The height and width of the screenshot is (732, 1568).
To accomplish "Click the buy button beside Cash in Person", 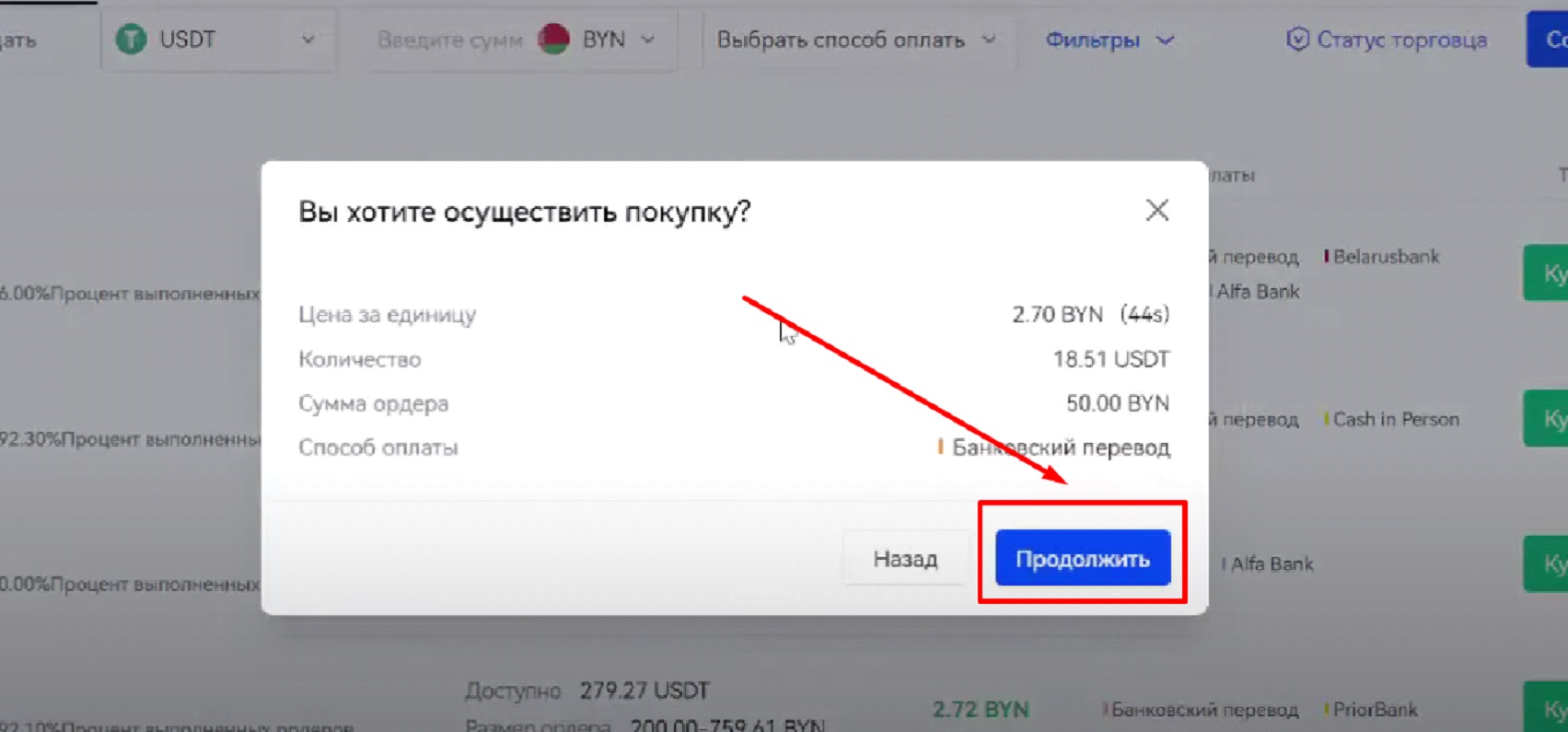I will 1546,419.
